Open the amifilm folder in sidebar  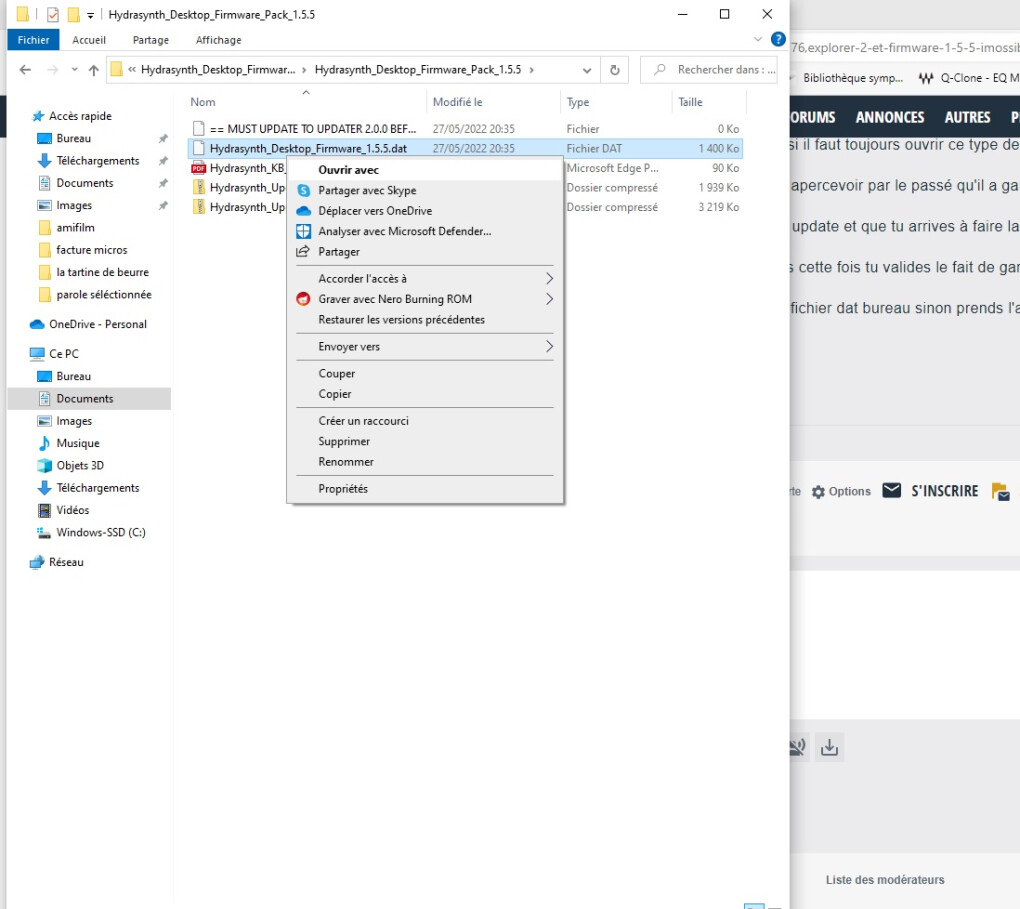tap(75, 228)
